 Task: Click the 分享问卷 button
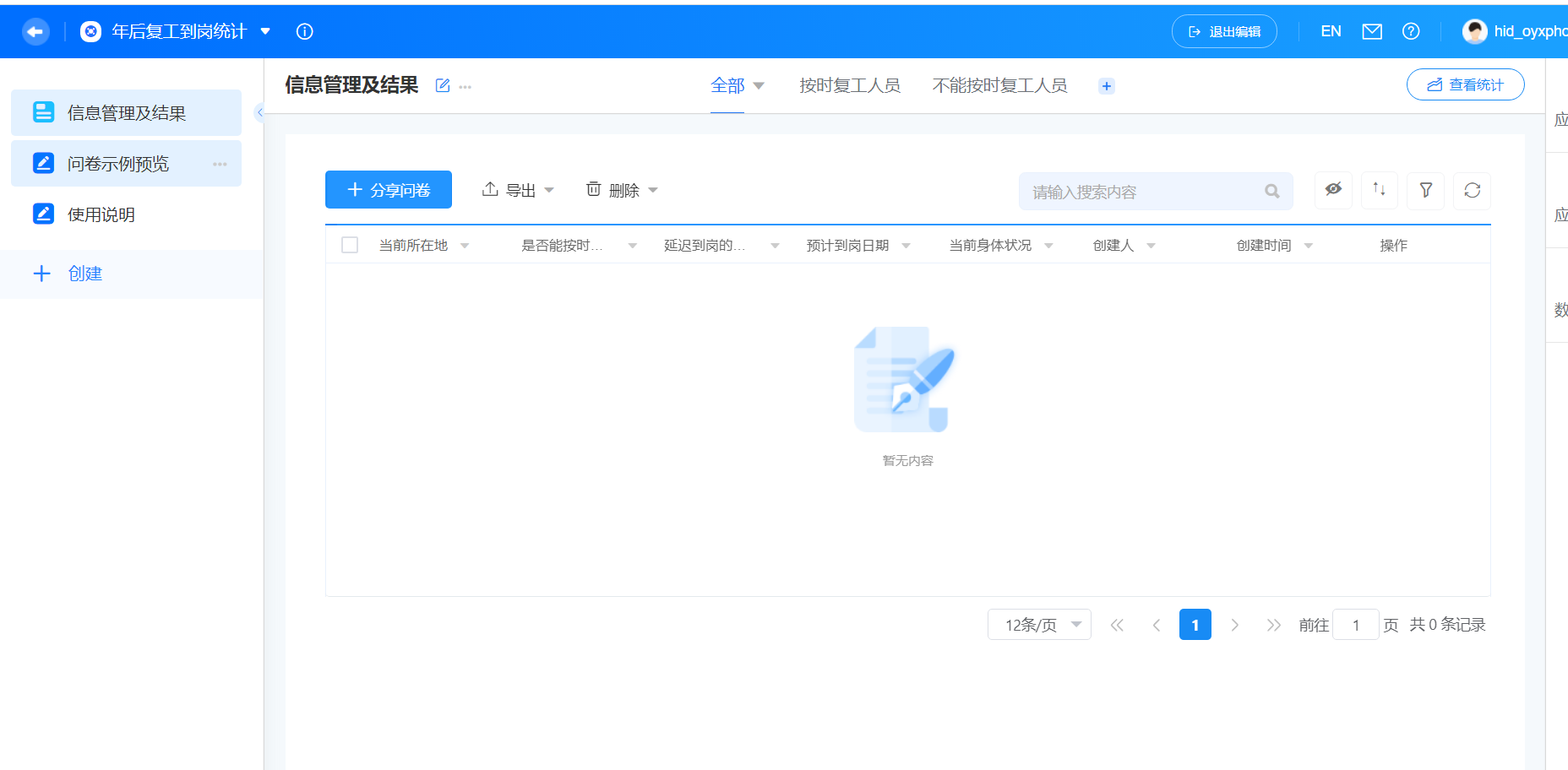(389, 190)
